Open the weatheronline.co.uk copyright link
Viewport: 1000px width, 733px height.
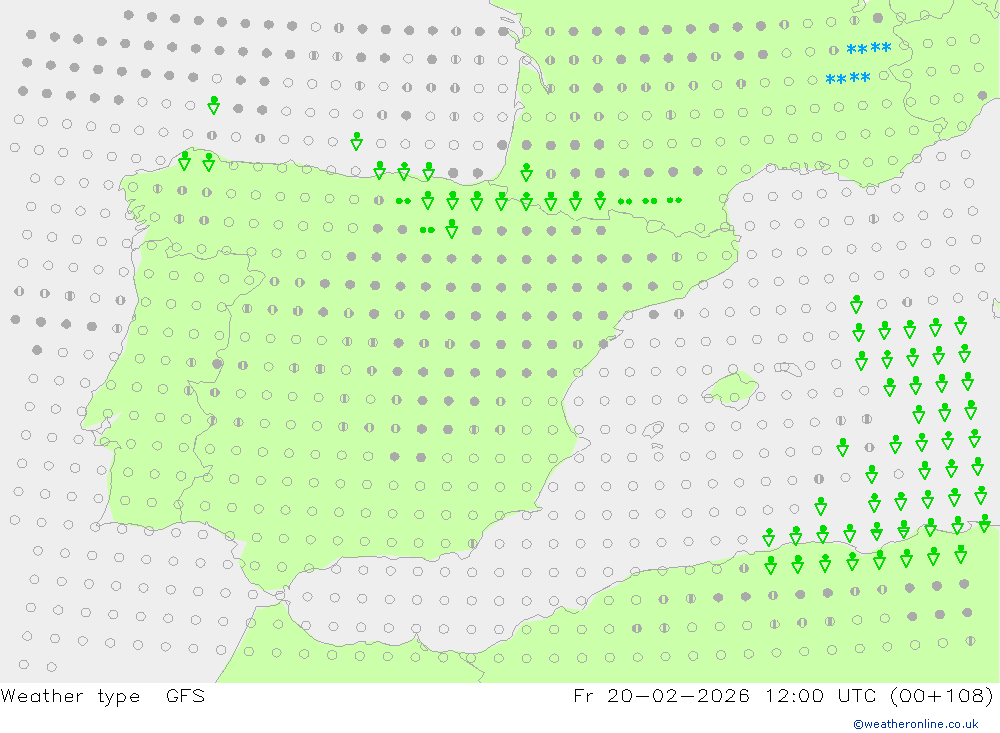[x=915, y=724]
